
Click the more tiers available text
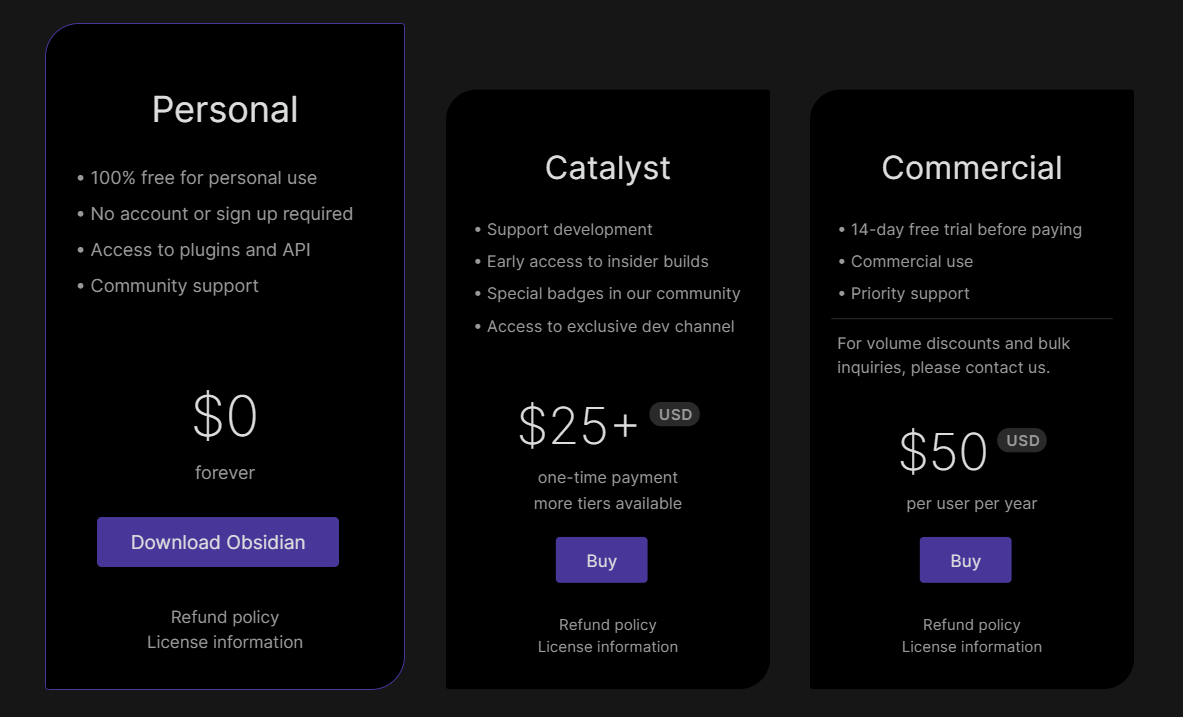point(607,503)
